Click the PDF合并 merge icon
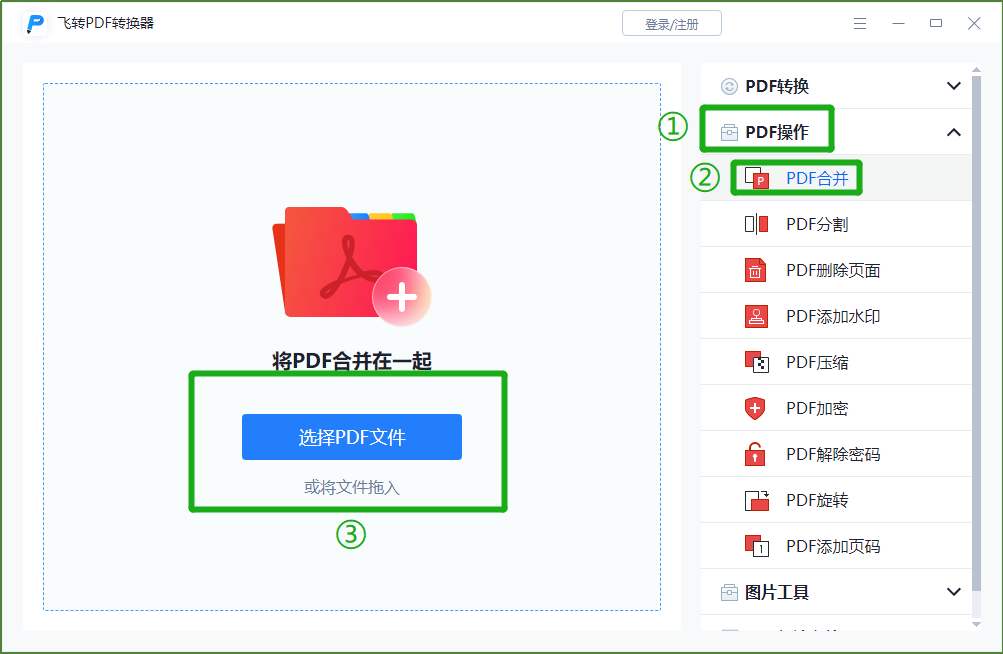The width and height of the screenshot is (1003, 654). (x=756, y=178)
